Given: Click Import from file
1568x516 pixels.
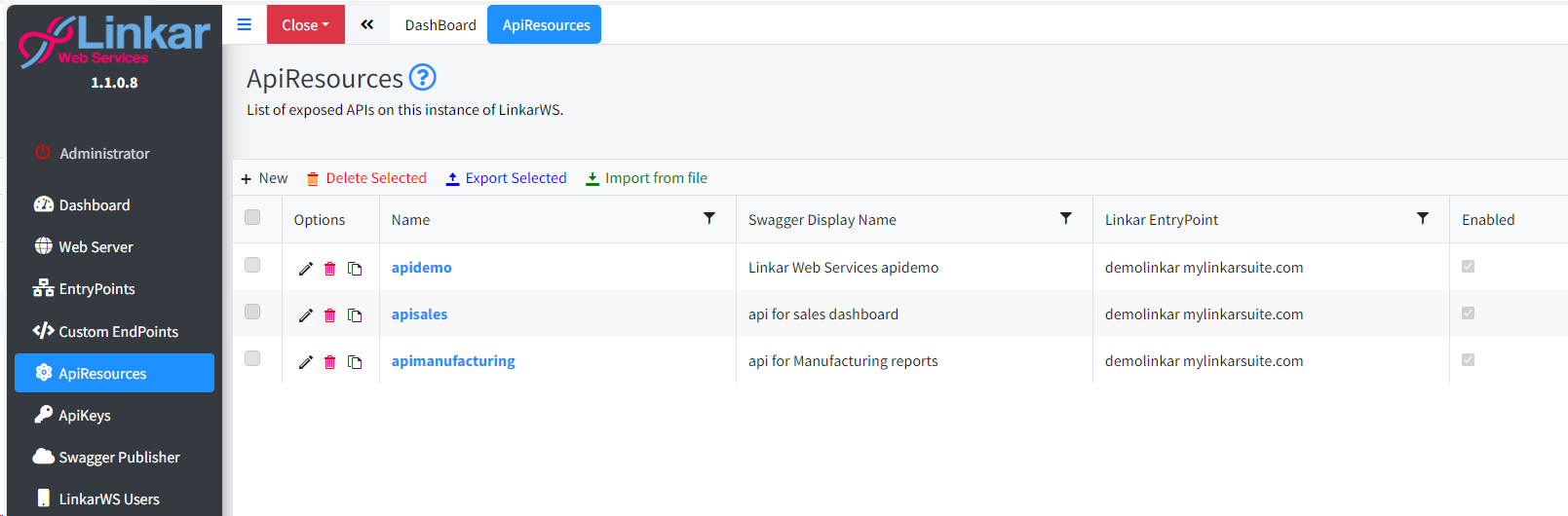Looking at the screenshot, I should click(x=646, y=178).
